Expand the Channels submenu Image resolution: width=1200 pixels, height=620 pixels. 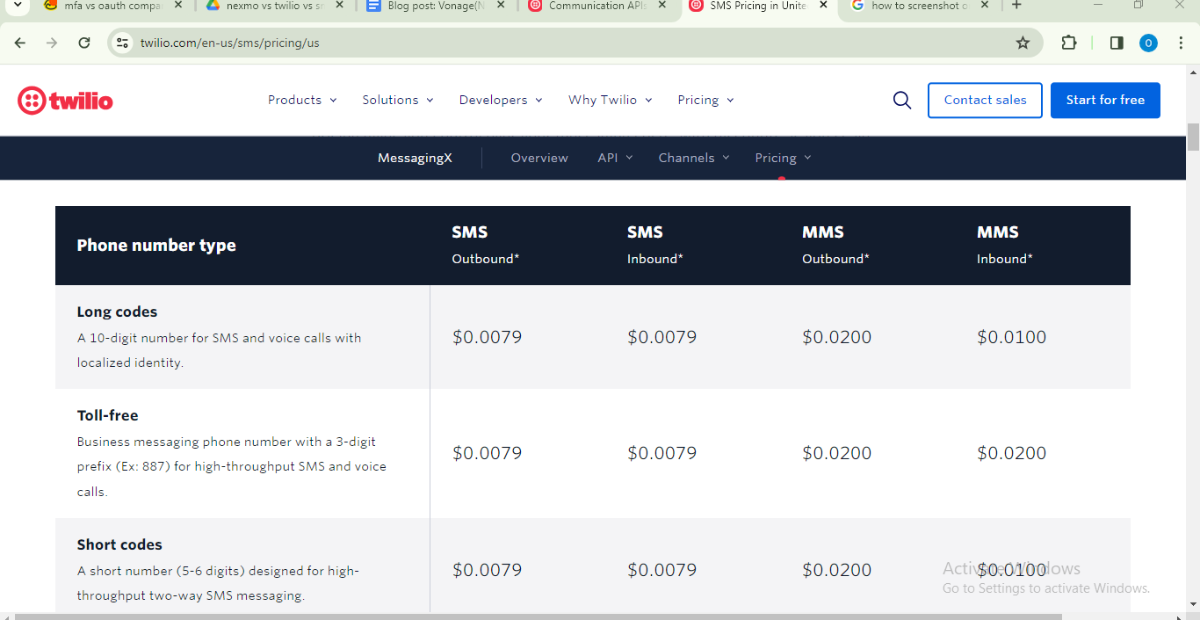694,158
